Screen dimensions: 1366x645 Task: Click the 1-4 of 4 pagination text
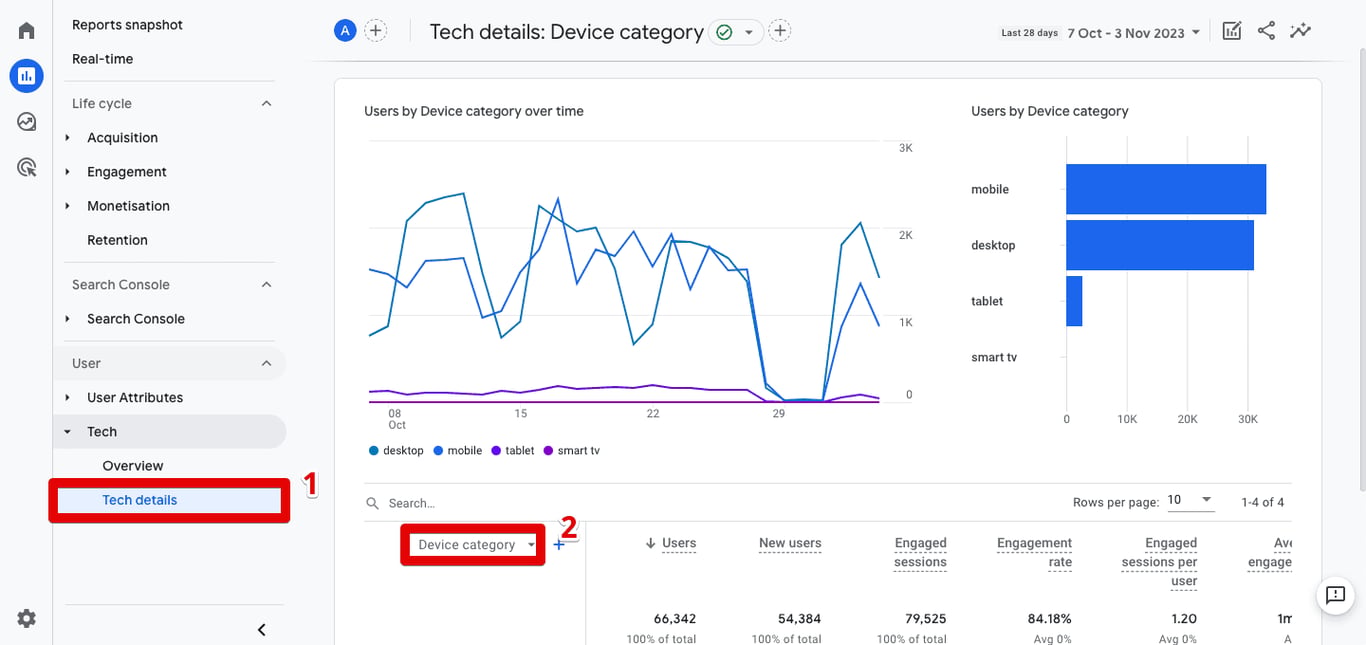coord(1262,502)
